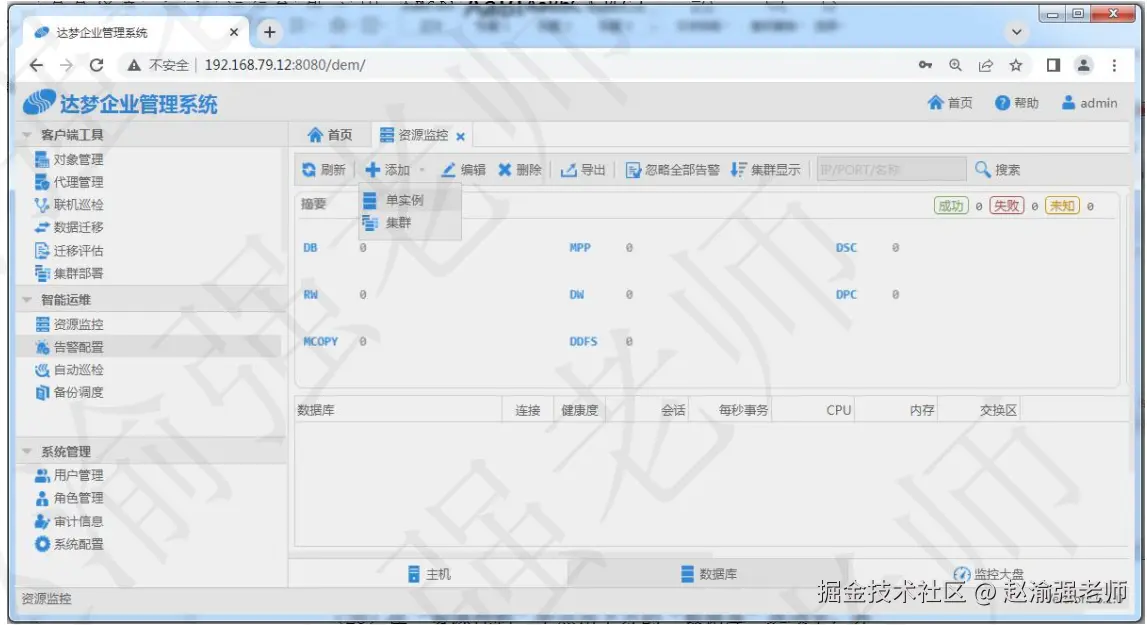Open 系统配置 gear item

[x=69, y=544]
